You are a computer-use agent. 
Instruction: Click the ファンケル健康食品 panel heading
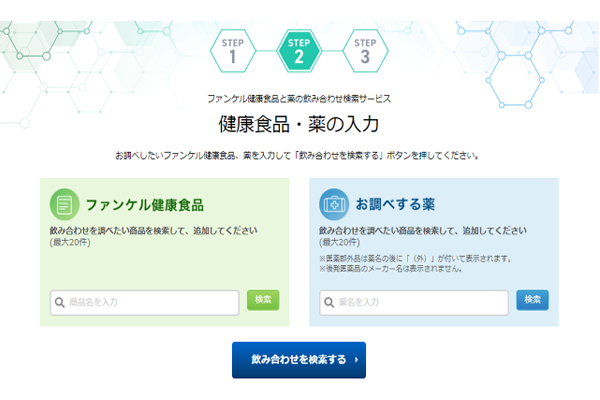coord(144,205)
